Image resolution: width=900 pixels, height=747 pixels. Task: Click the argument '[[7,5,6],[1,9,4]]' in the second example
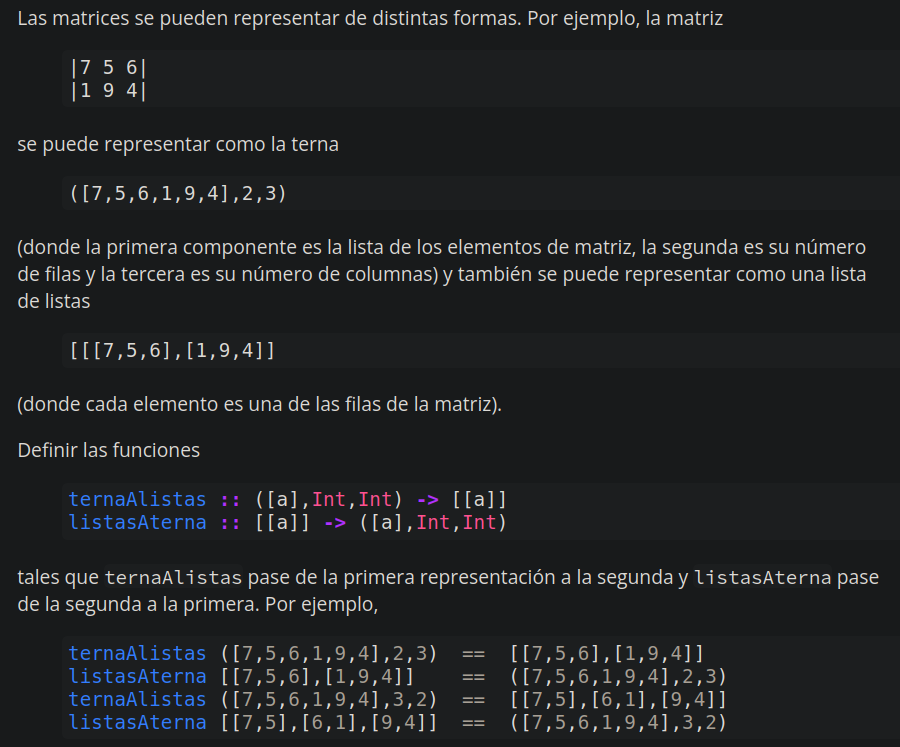click(317, 676)
